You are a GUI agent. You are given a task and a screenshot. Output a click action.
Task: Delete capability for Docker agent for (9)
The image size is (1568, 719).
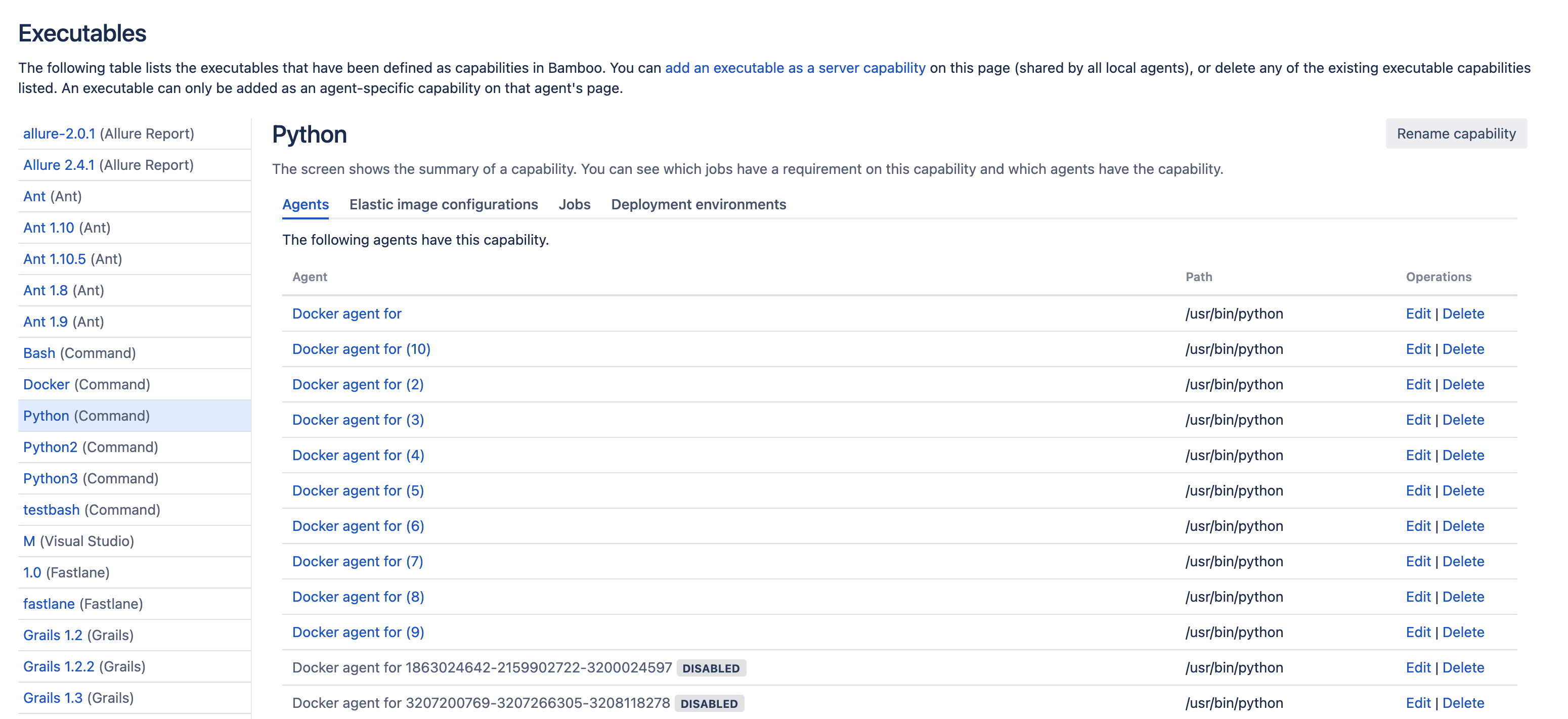[x=1463, y=633]
